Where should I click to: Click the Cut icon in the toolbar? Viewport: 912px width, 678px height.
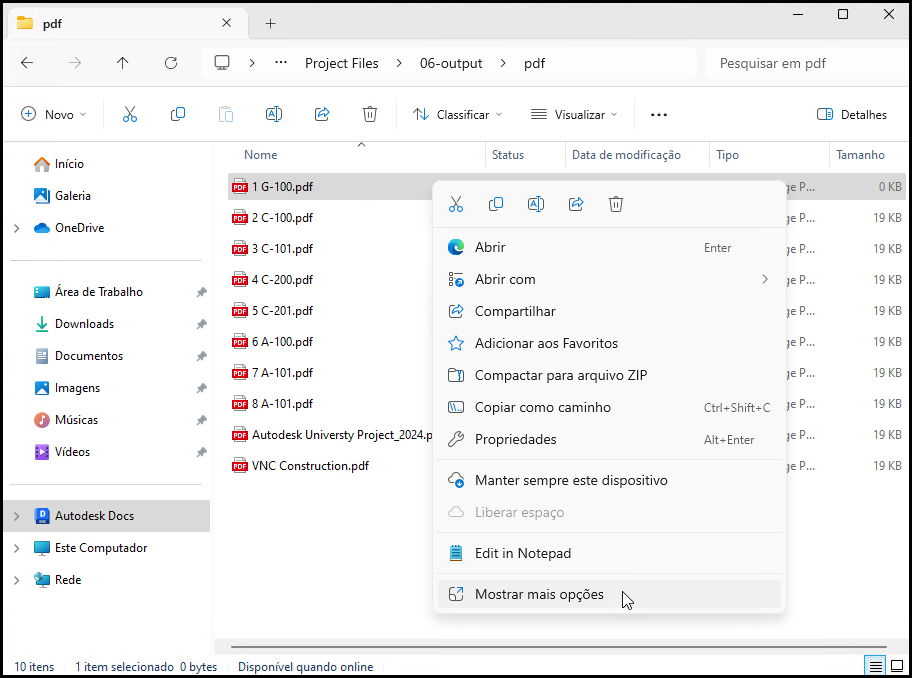point(130,115)
